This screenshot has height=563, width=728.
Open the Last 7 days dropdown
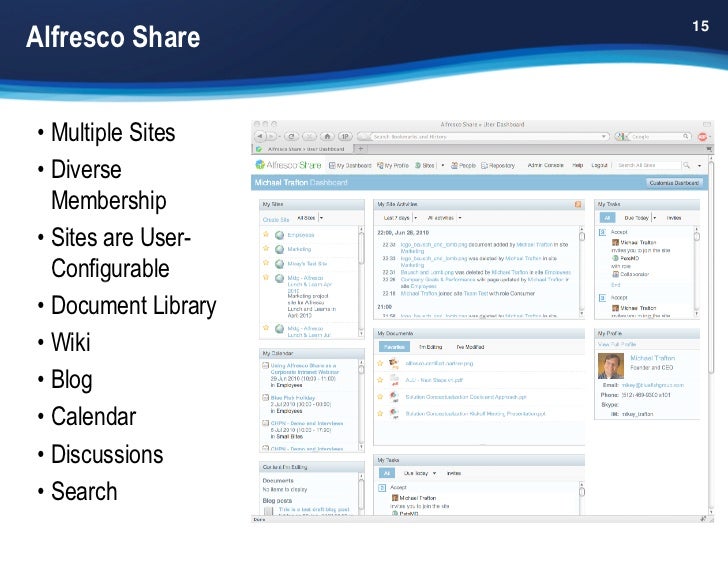[416, 218]
